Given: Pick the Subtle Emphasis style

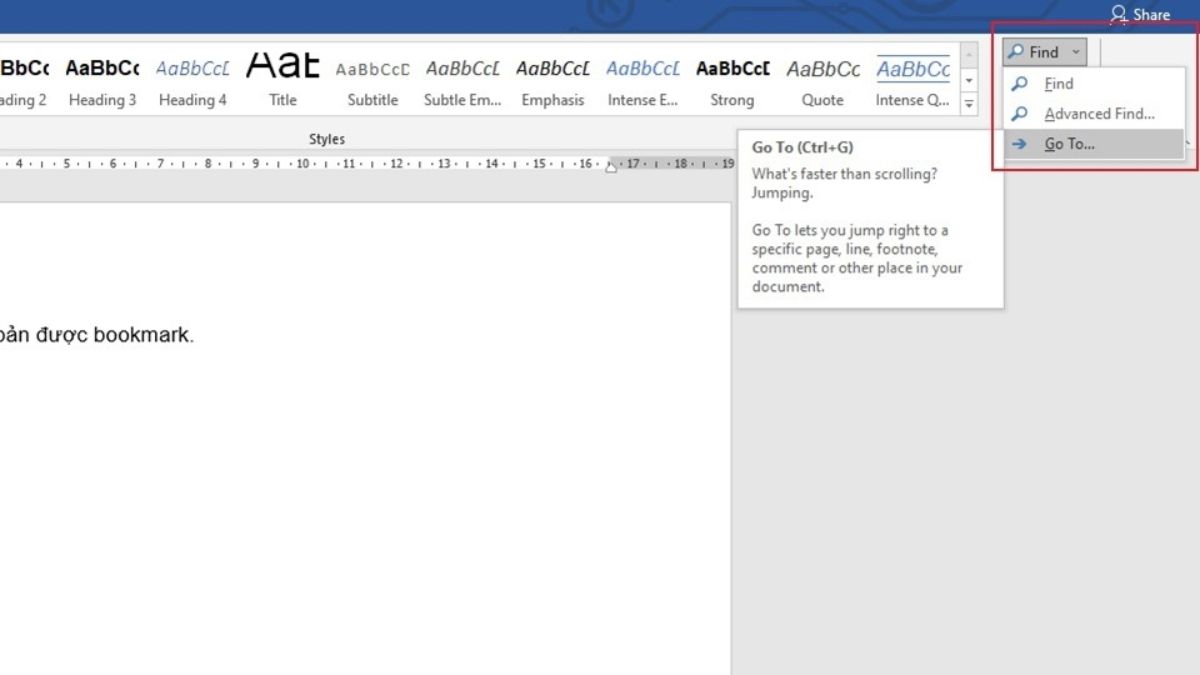Looking at the screenshot, I should click(x=462, y=82).
